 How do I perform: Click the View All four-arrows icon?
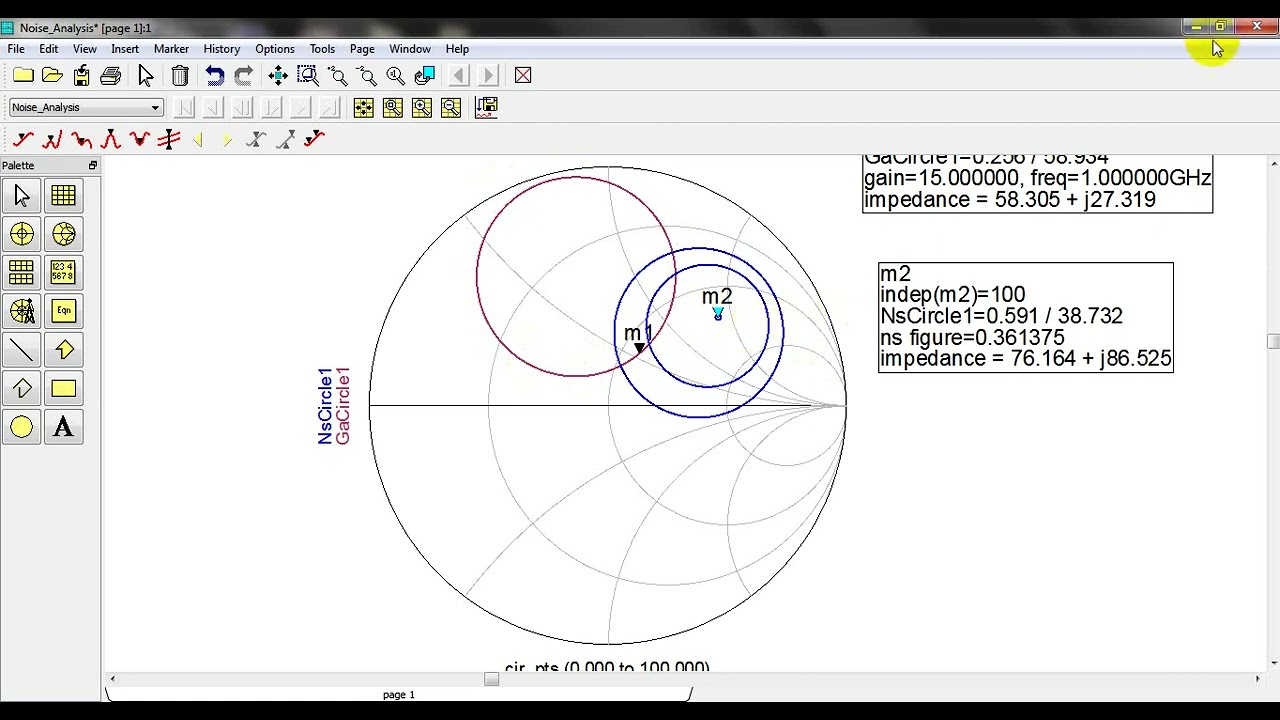click(x=278, y=76)
